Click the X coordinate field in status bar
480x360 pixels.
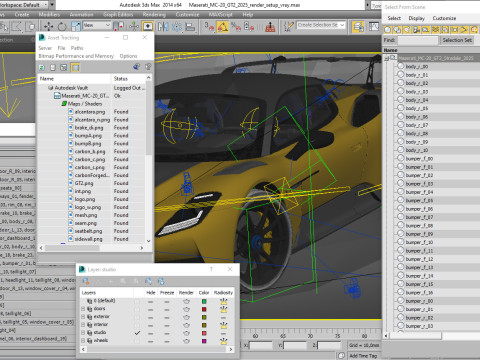261,345
